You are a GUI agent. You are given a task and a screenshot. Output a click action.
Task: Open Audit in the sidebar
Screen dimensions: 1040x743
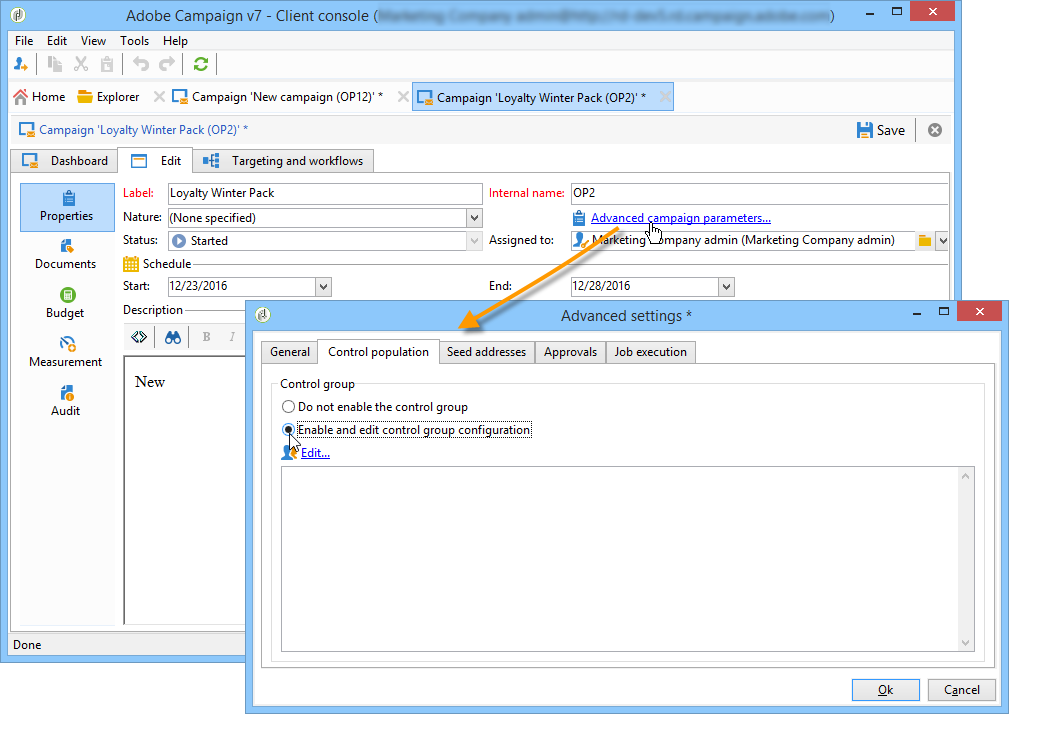66,402
